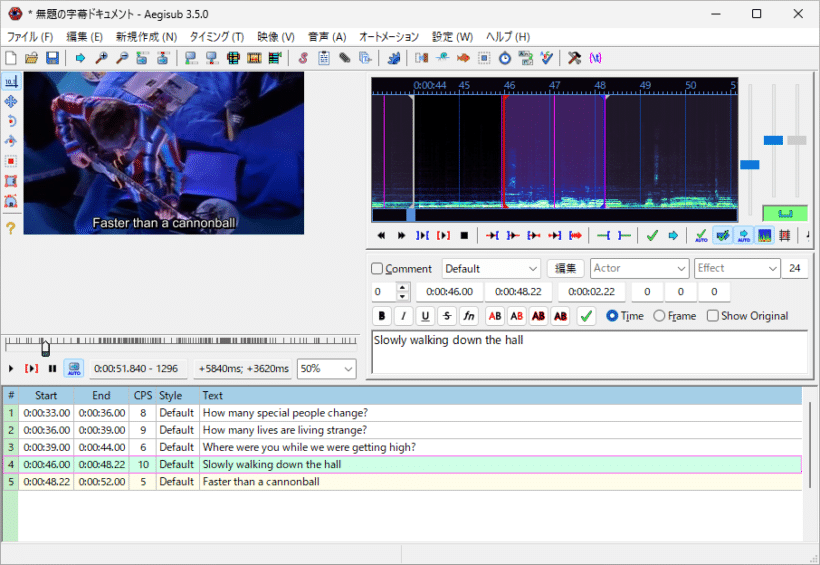The height and width of the screenshot is (565, 820).
Task: Zoom in video with magnifier plus
Action: 101,58
